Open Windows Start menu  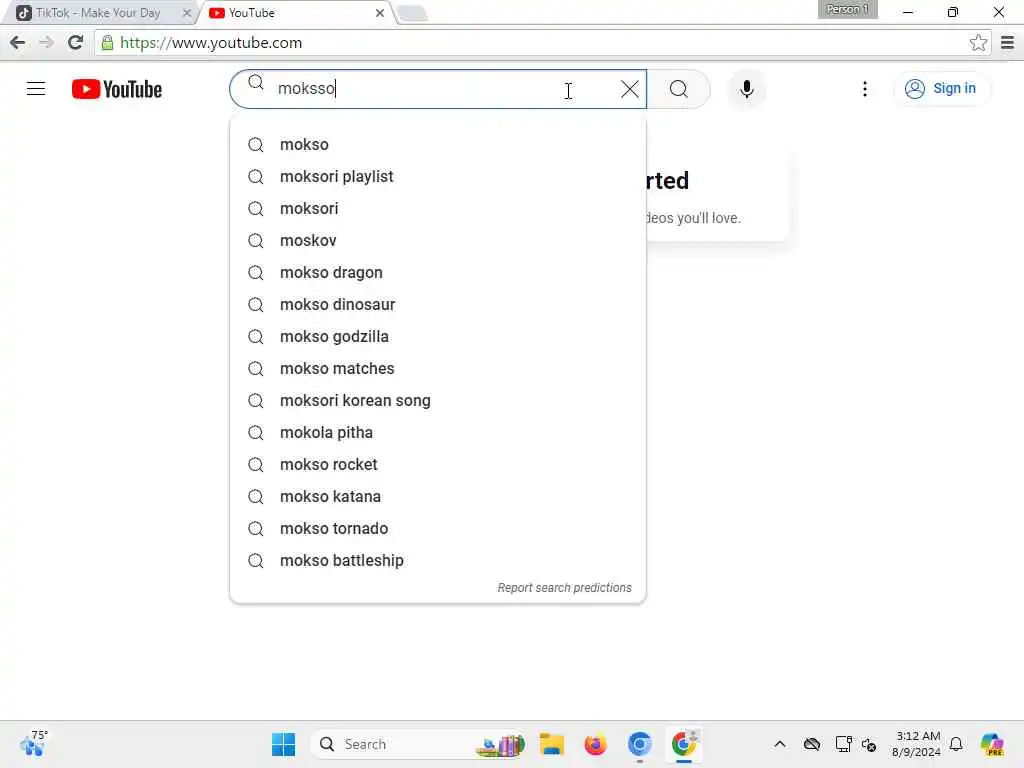pyautogui.click(x=283, y=744)
